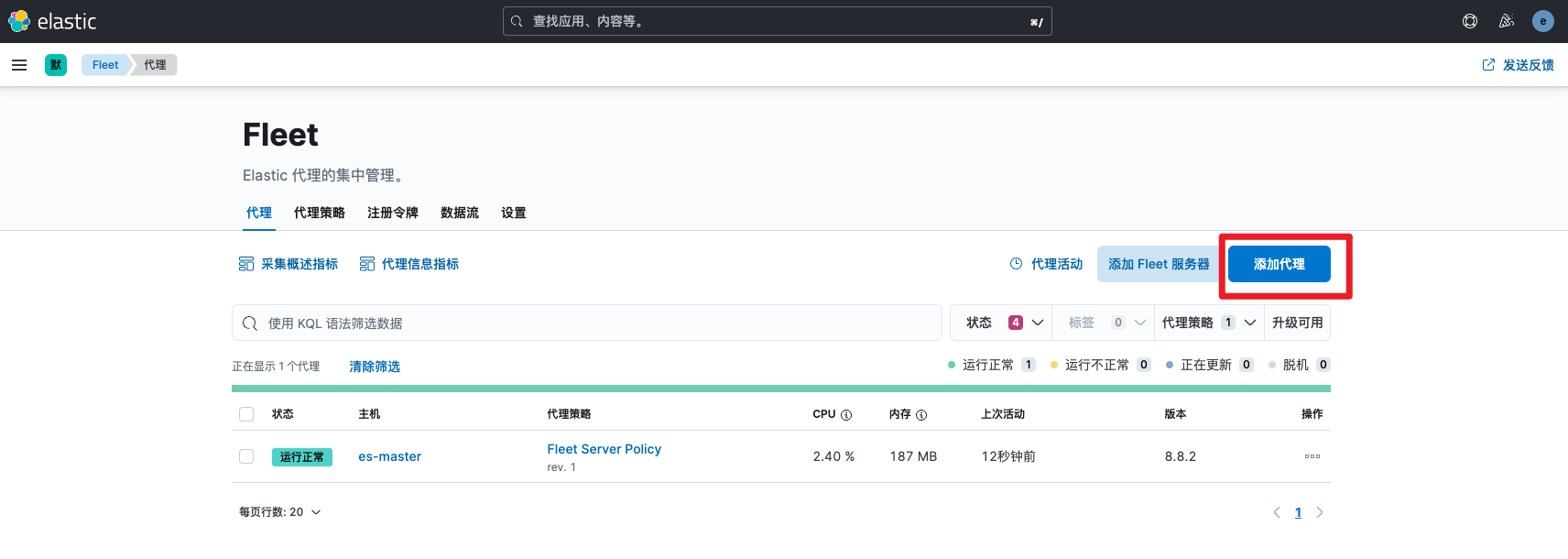Switch to the 注册令牌 tab
Viewport: 1568px width, 559px height.
click(x=393, y=213)
